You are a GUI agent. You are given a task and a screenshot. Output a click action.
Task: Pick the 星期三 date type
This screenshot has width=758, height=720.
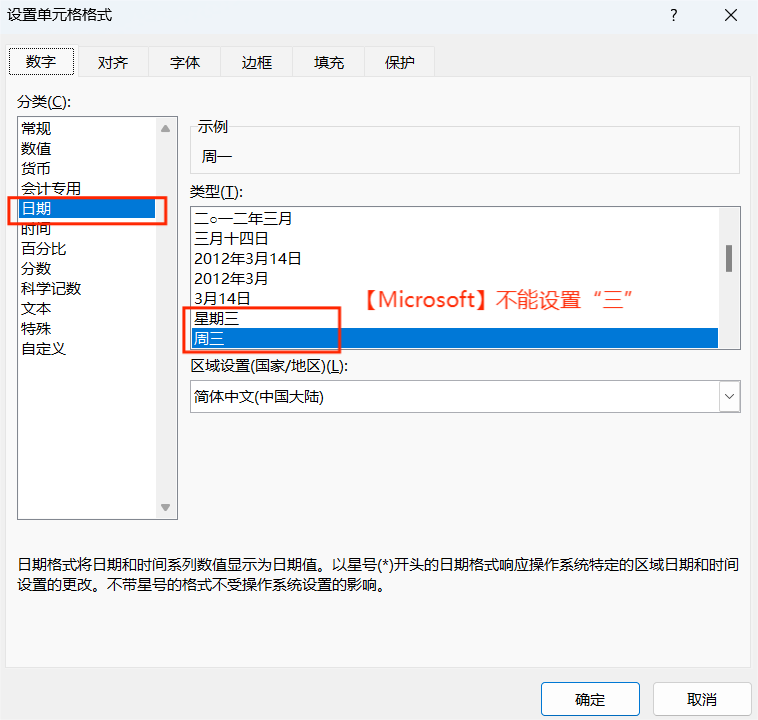pos(217,319)
